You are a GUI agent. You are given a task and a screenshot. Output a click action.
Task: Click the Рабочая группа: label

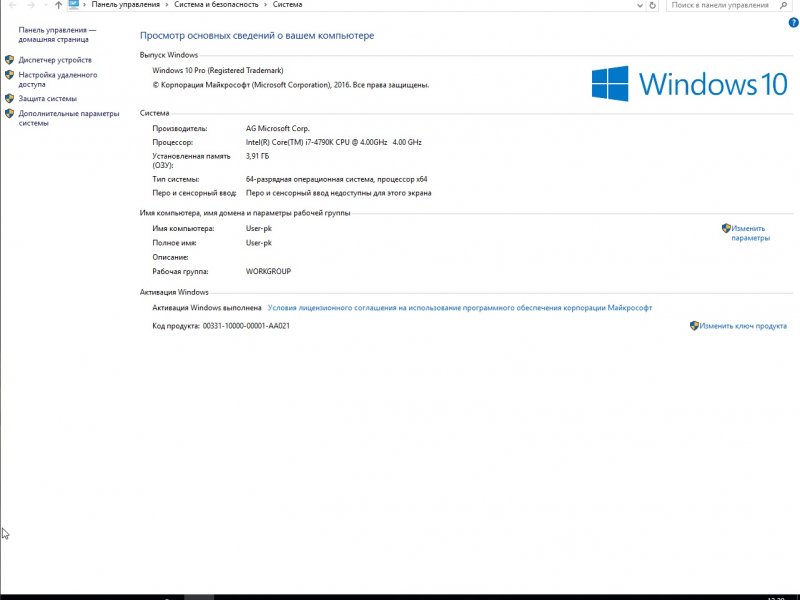pyautogui.click(x=180, y=271)
